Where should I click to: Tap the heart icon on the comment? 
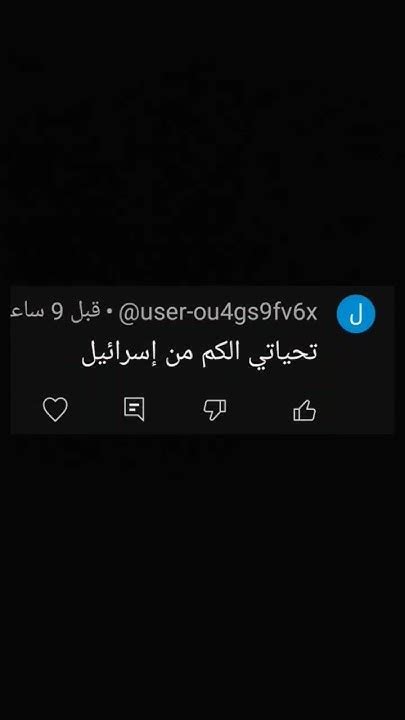tap(55, 409)
